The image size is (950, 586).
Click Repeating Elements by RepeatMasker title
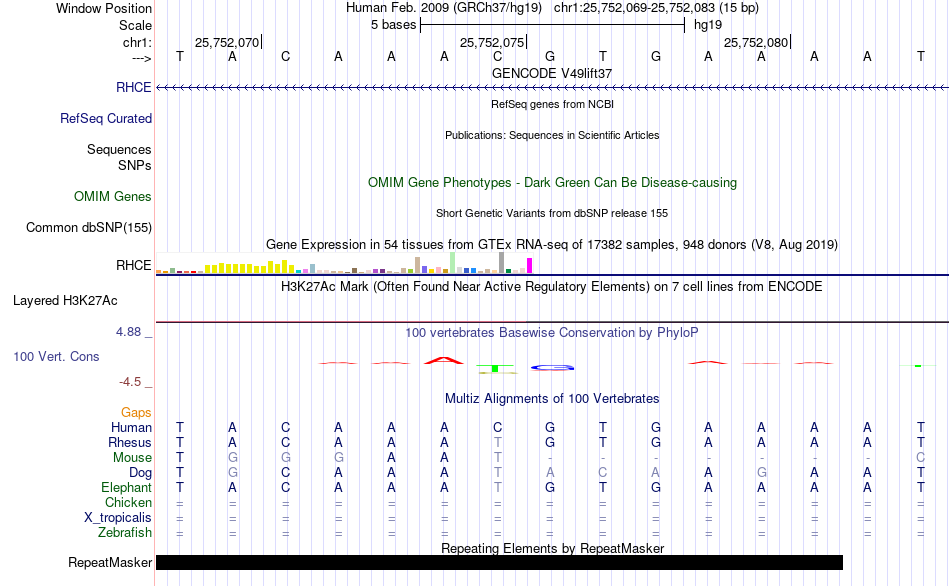pos(552,548)
